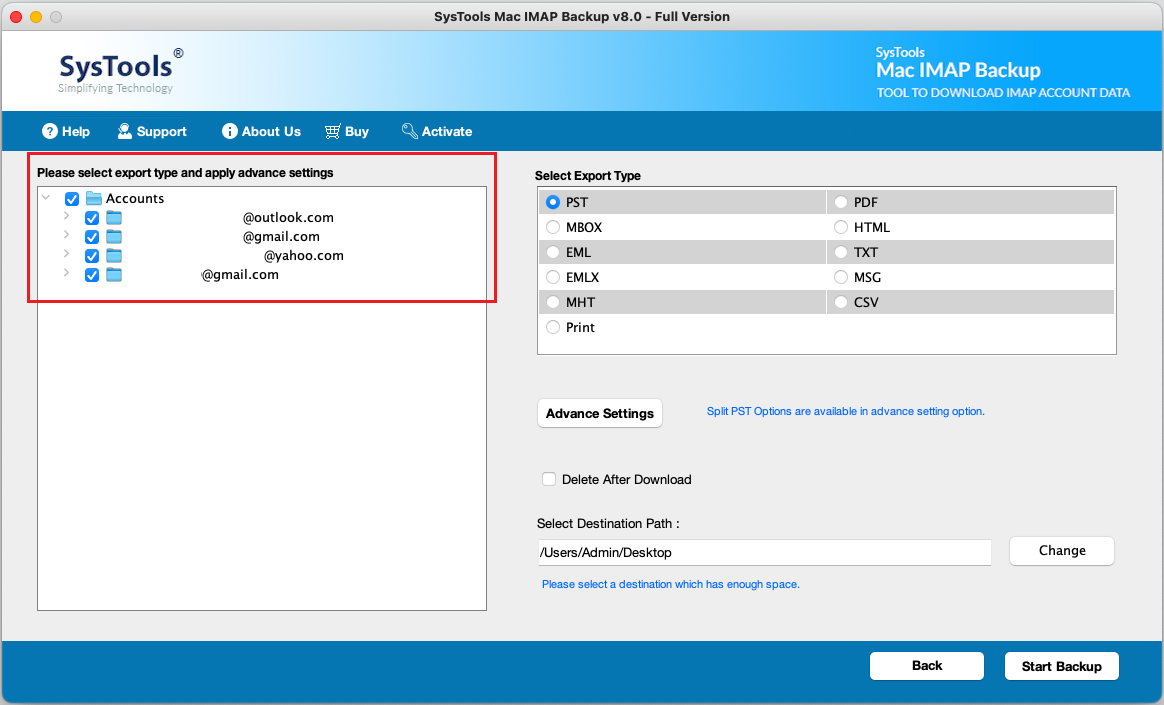Select Print export type

(x=552, y=327)
